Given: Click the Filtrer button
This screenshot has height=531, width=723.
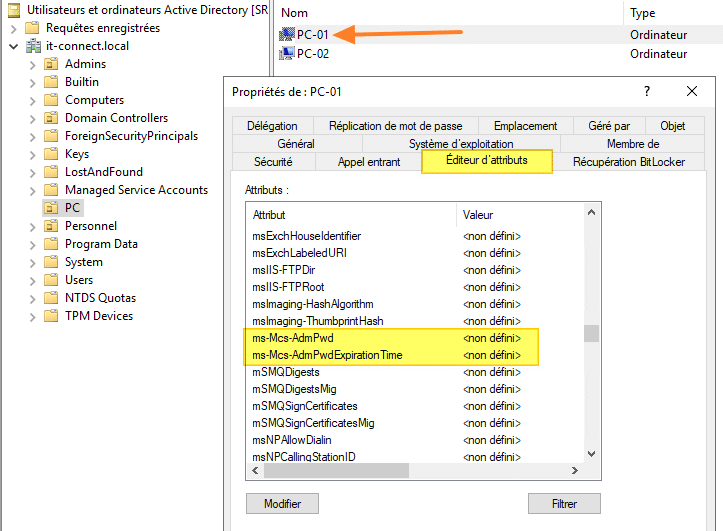Looking at the screenshot, I should click(564, 503).
